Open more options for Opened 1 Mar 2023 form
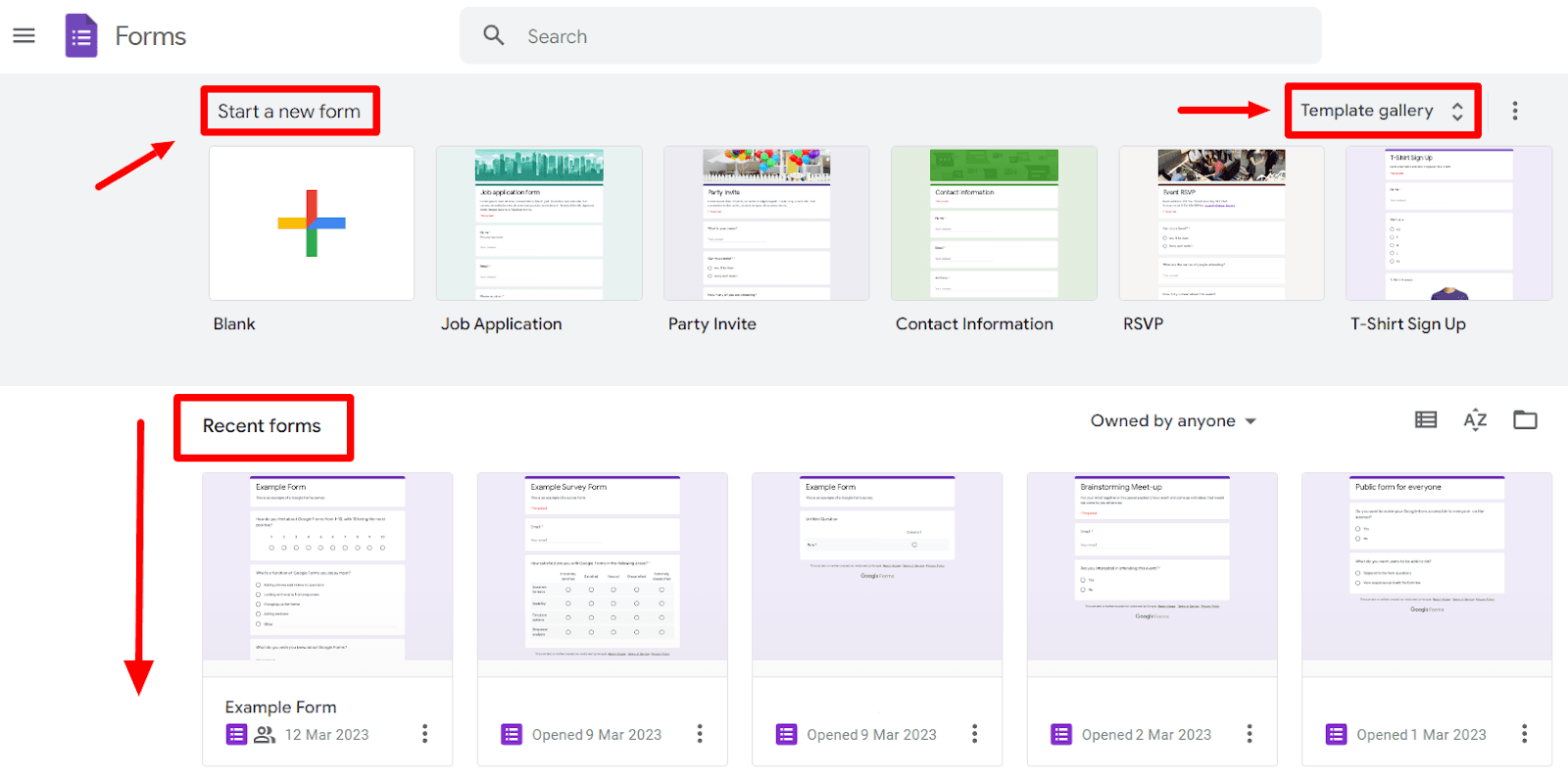The height and width of the screenshot is (780, 1568). point(1524,734)
